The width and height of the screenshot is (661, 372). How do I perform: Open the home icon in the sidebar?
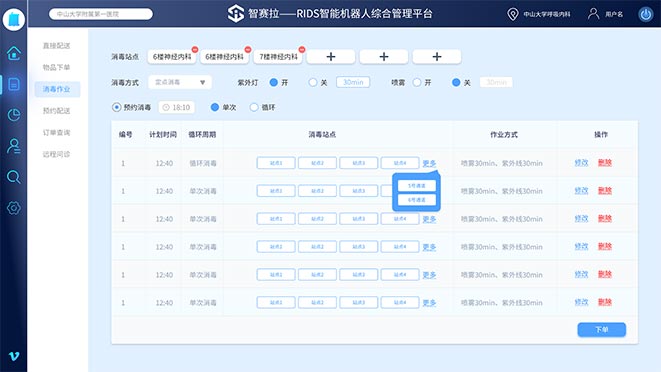13,53
